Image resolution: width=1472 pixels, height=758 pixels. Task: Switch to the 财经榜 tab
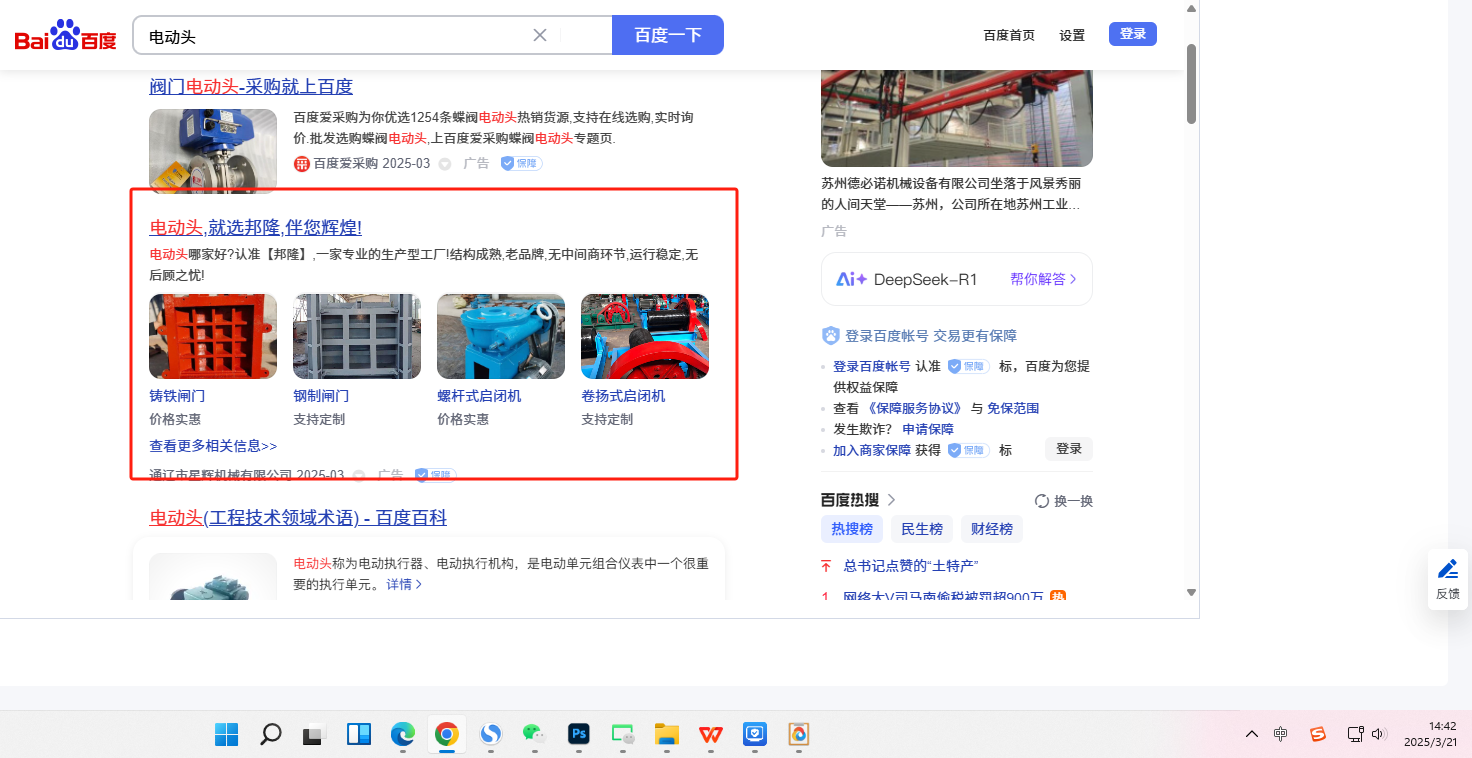(x=992, y=529)
